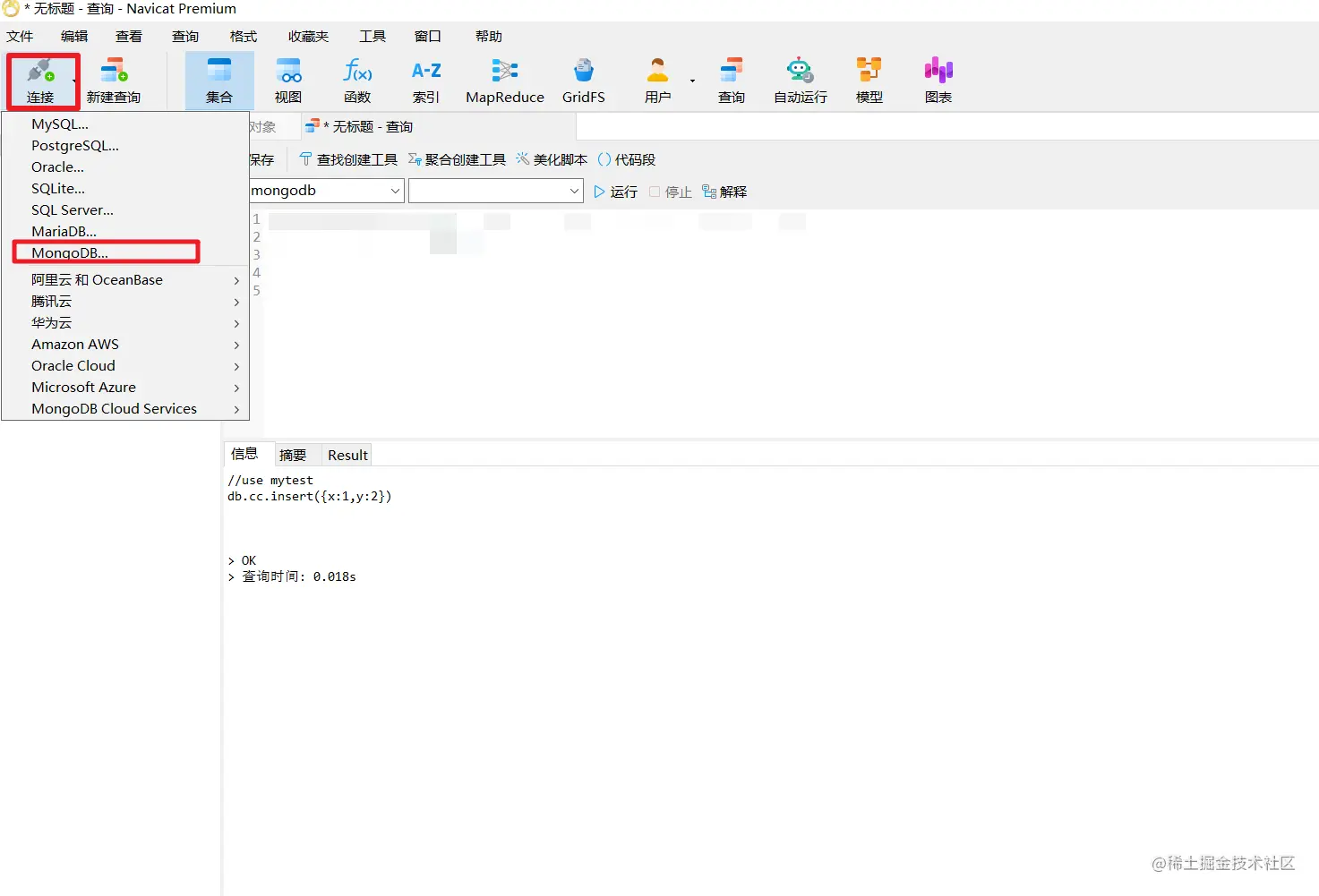Open the 图表 charts toolbar icon
This screenshot has height=896, width=1319.
pos(938,81)
